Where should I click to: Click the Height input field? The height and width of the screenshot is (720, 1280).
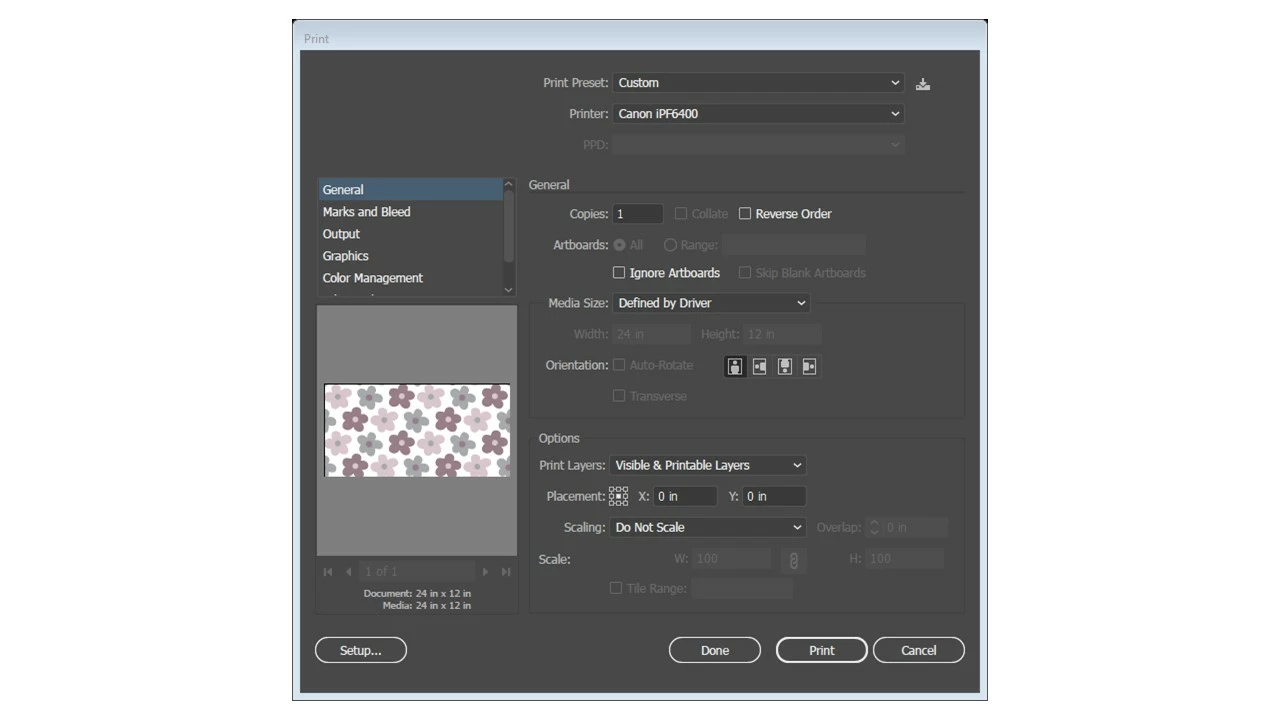point(783,334)
